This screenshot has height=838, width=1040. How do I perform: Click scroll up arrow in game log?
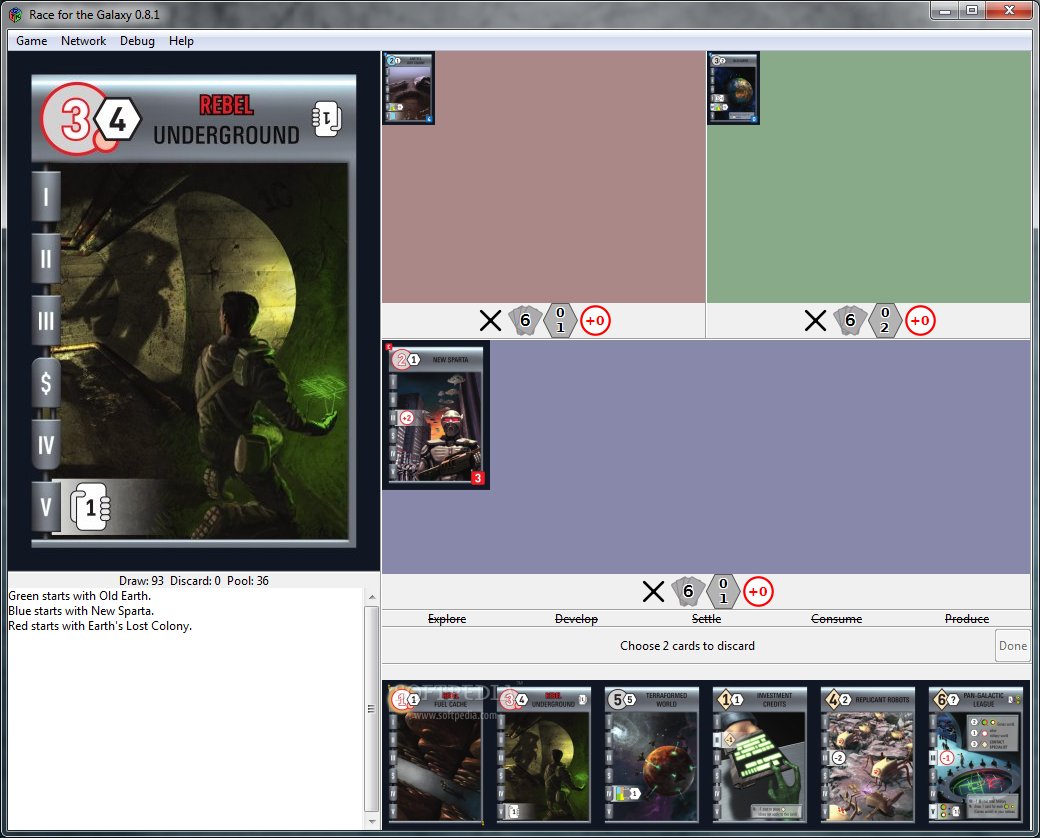click(x=372, y=597)
